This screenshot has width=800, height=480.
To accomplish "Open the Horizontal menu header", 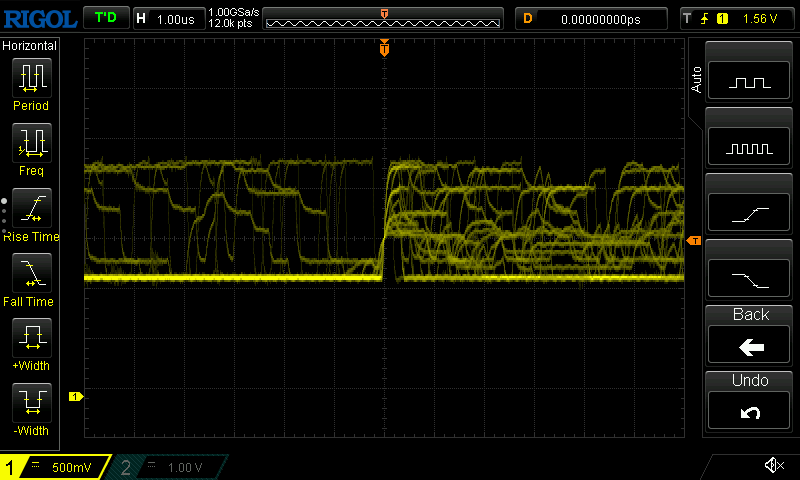I will 31,46.
